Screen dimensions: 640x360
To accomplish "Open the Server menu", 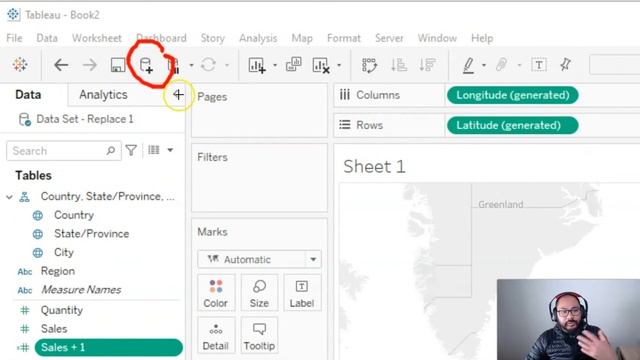I will click(x=389, y=38).
